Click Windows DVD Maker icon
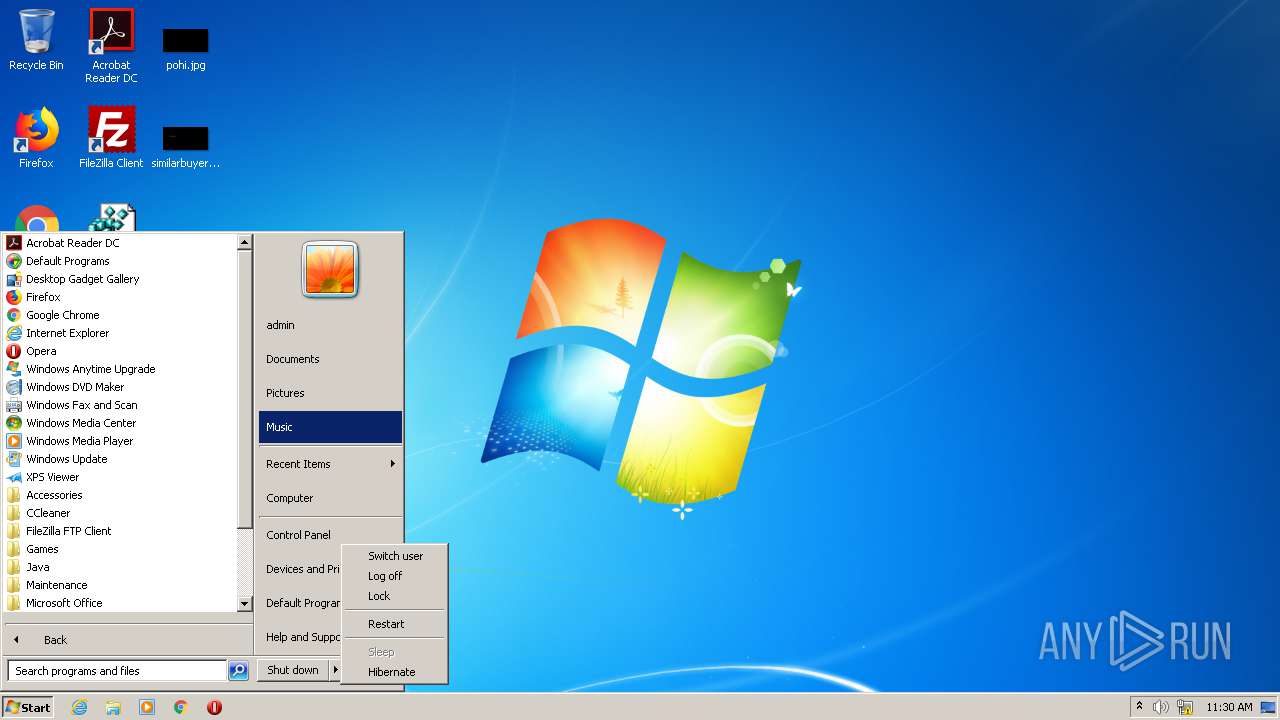 14,387
